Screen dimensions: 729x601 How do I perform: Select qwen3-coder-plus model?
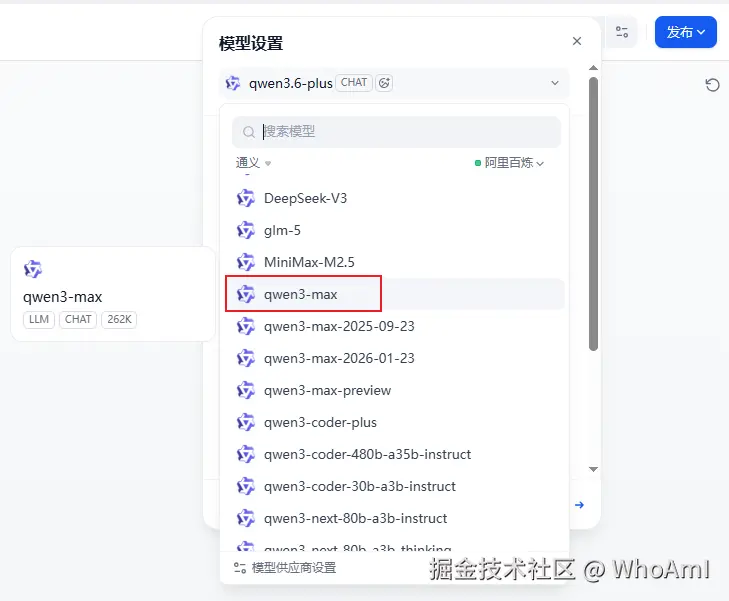coord(395,423)
